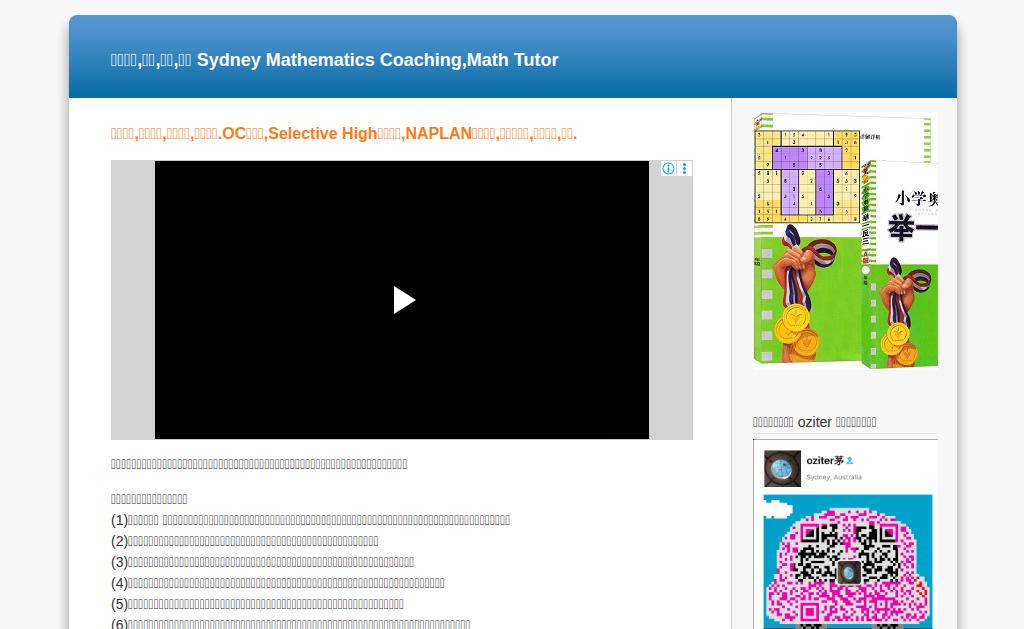Viewport: 1024px width, 629px height.
Task: Open the ad options three-dot menu
Action: pos(684,169)
